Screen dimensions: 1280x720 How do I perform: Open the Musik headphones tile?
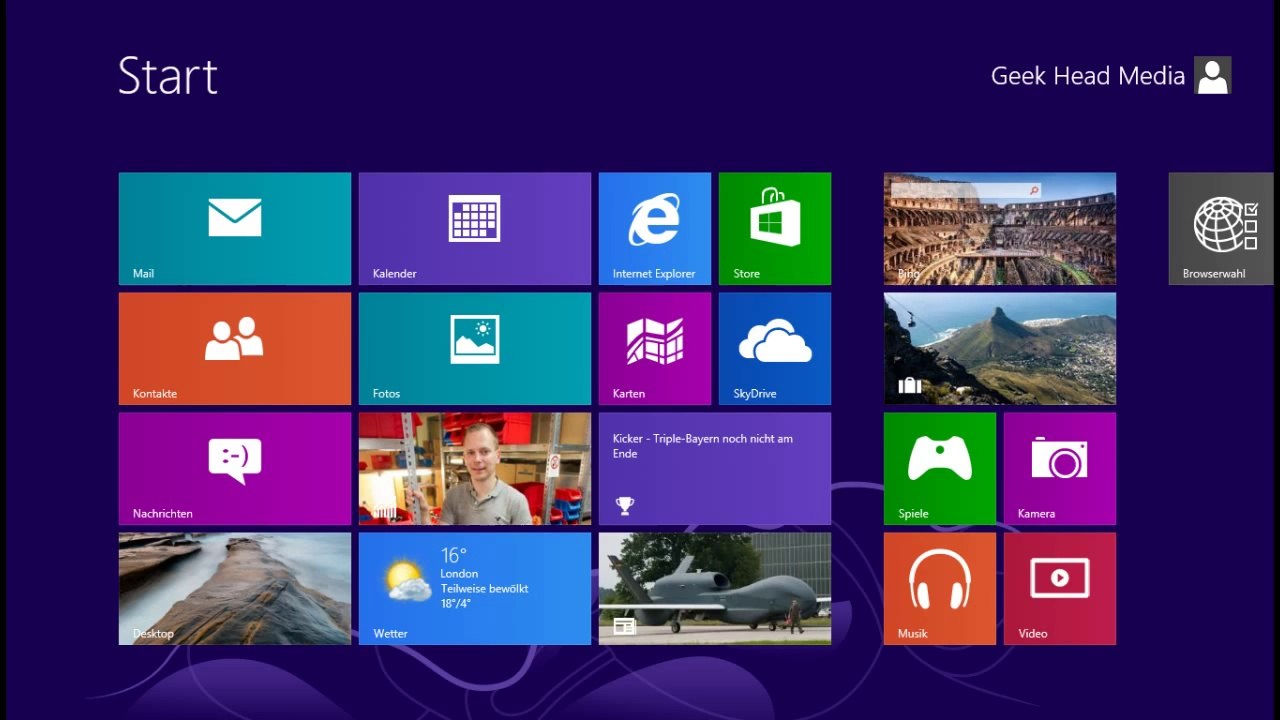point(940,589)
